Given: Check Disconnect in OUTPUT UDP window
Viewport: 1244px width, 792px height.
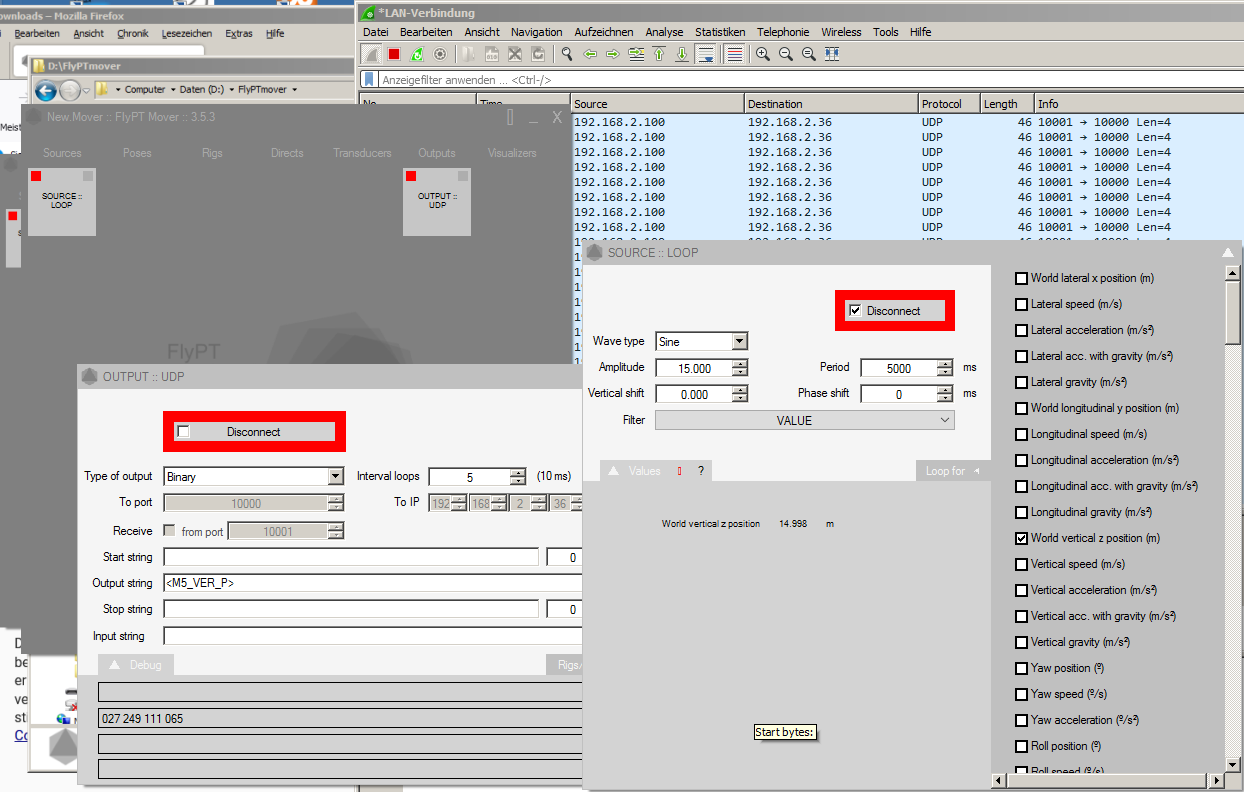Looking at the screenshot, I should click(x=183, y=432).
